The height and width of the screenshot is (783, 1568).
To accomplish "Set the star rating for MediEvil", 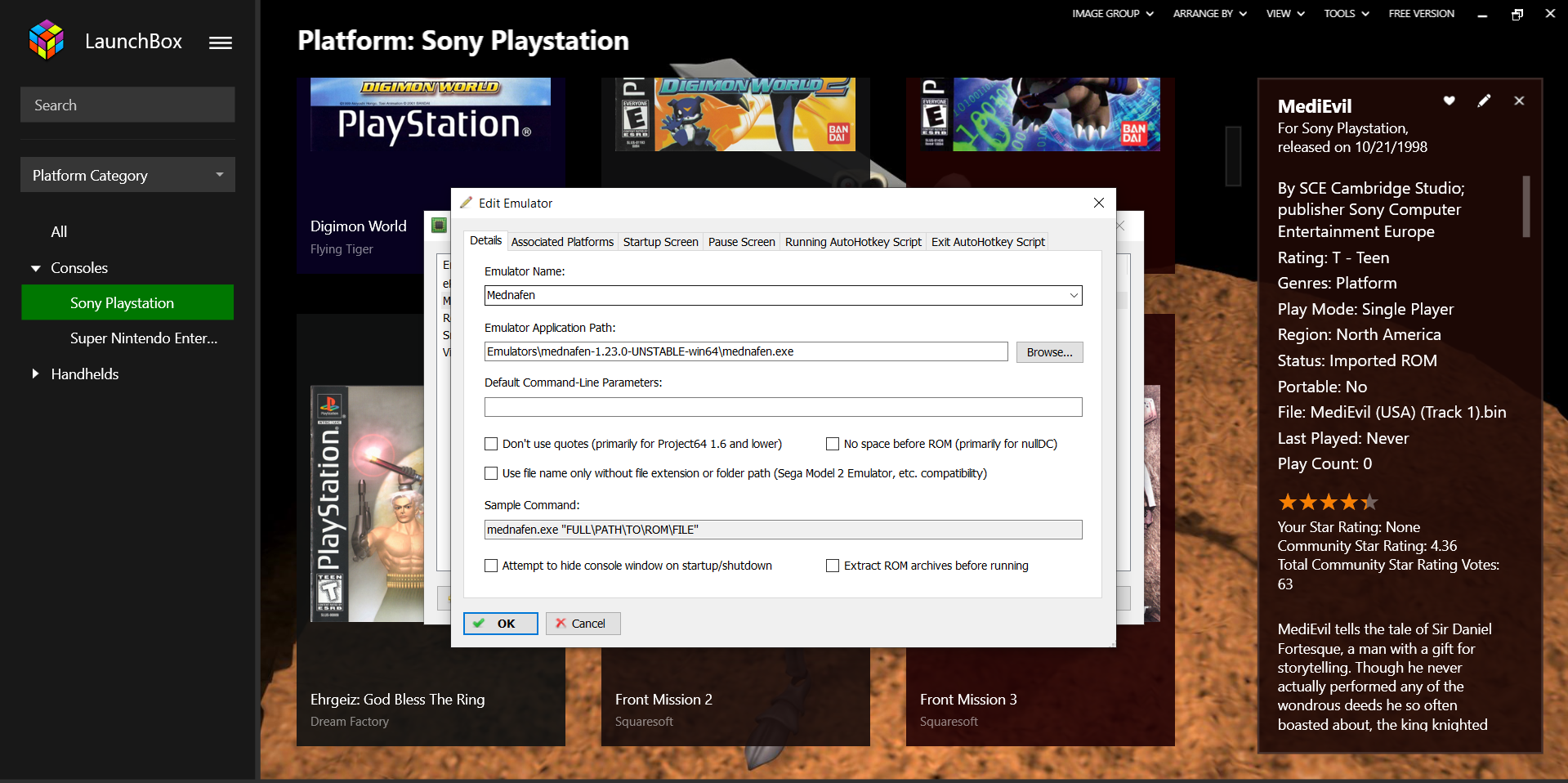I will (x=1328, y=502).
